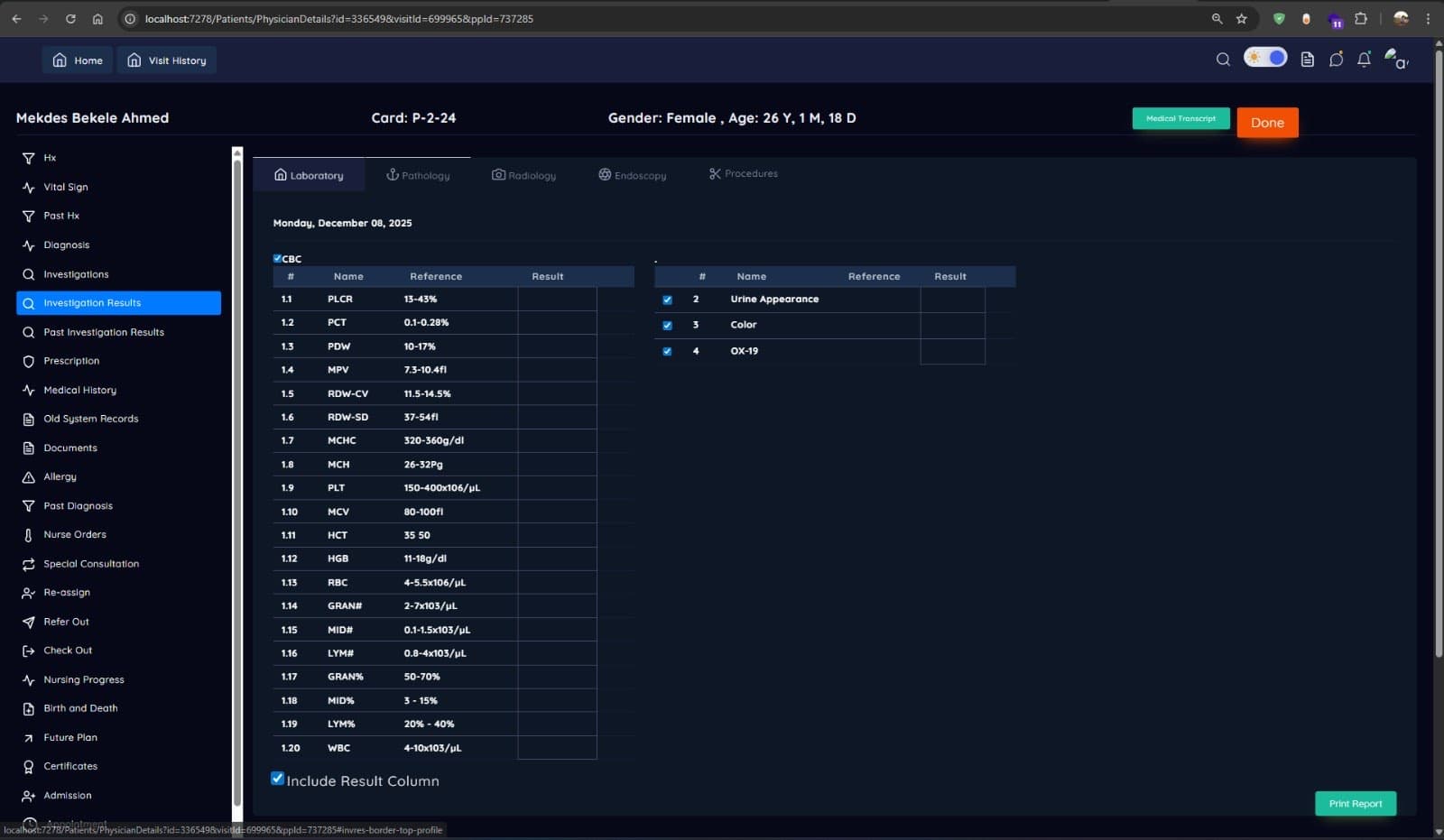Viewport: 1444px width, 840px height.
Task: Uncheck the Color row checkbox
Action: pos(667,325)
